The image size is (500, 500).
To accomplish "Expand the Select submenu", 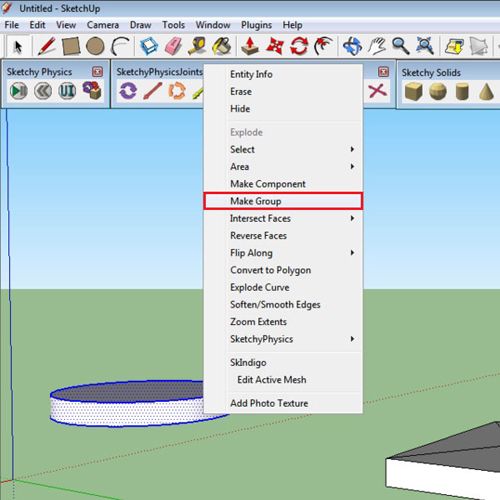I will click(283, 149).
